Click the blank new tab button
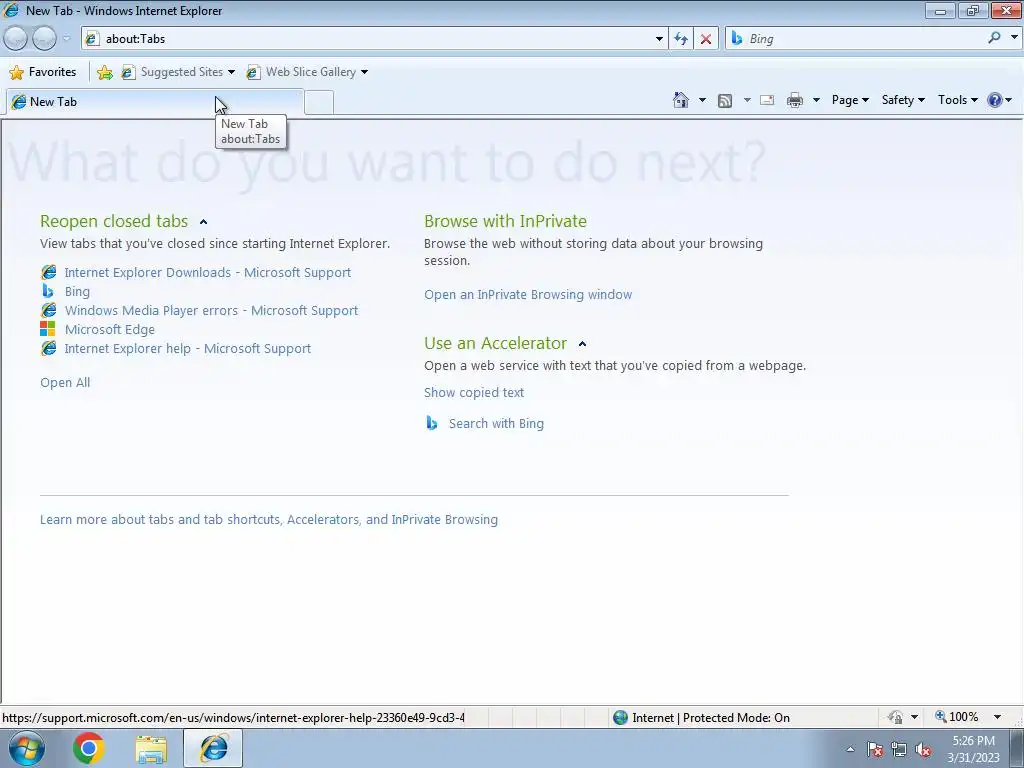The width and height of the screenshot is (1024, 768). tap(319, 103)
